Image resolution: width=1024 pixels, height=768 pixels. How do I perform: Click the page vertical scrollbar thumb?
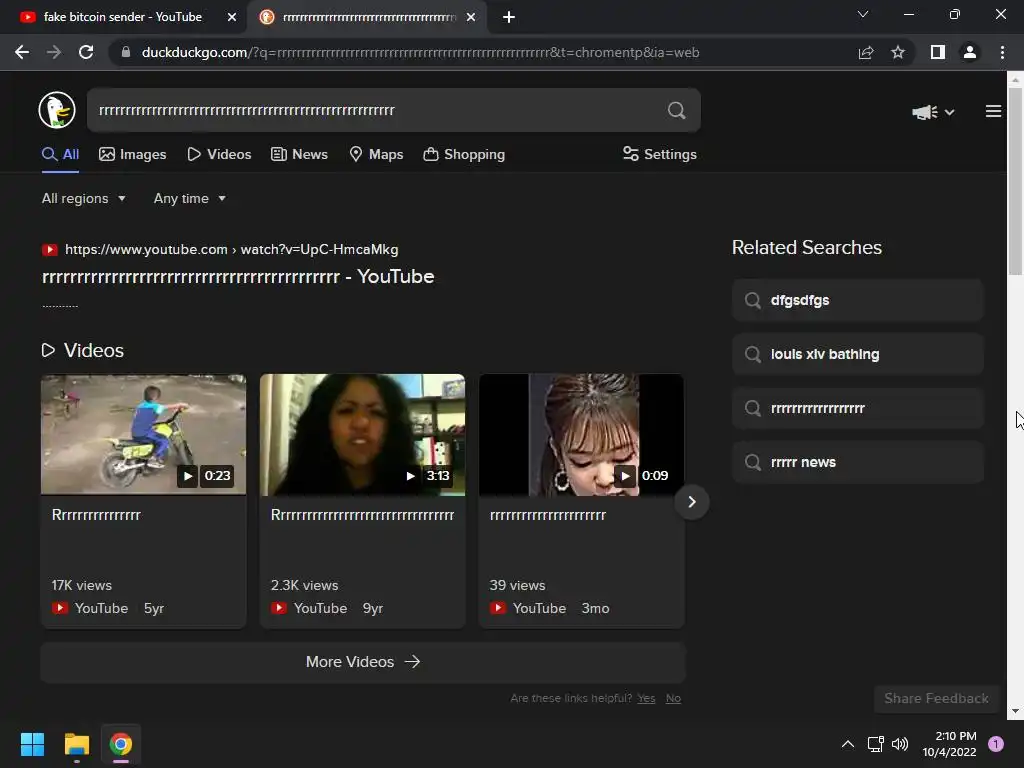click(x=1015, y=182)
